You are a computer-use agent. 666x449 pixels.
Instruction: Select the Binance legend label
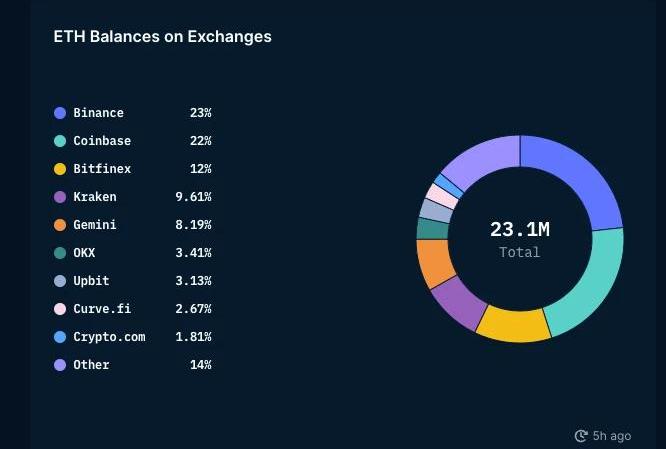[98, 113]
